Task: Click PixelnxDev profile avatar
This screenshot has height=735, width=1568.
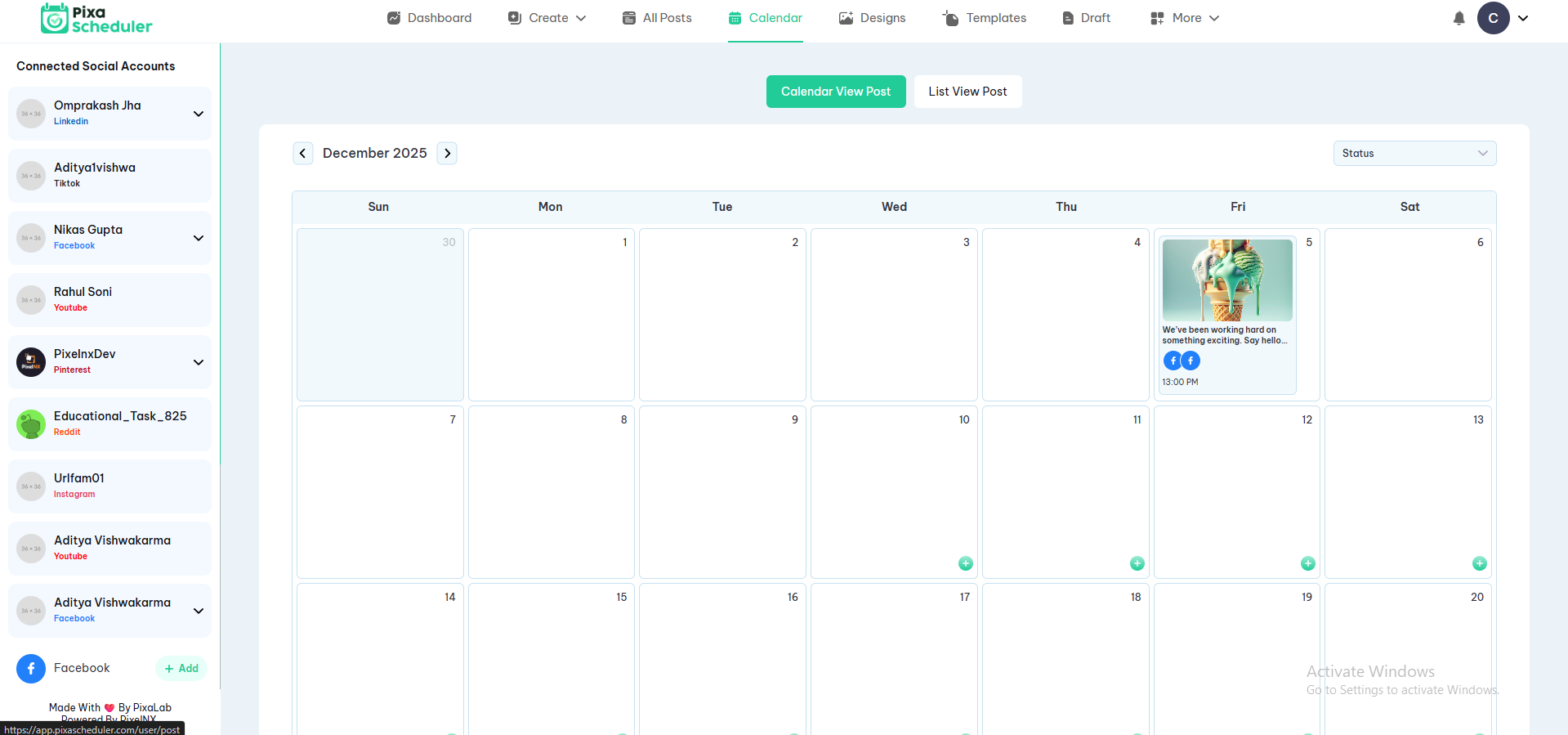Action: pos(31,362)
